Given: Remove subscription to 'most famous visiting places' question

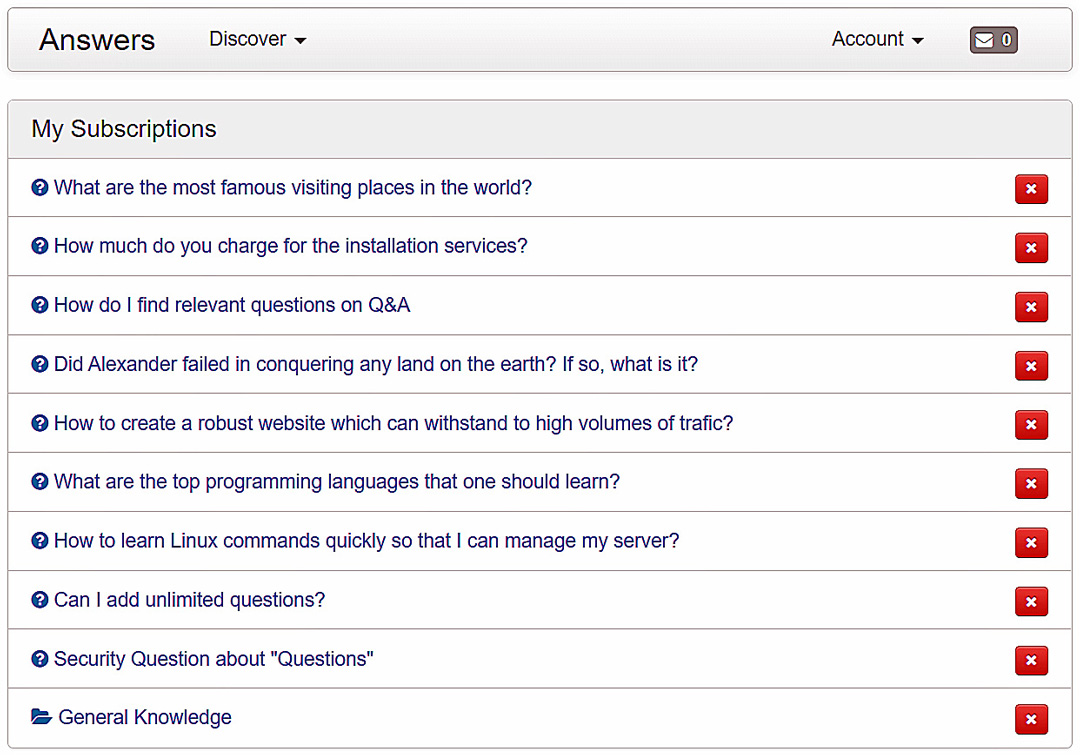Looking at the screenshot, I should (1031, 189).
